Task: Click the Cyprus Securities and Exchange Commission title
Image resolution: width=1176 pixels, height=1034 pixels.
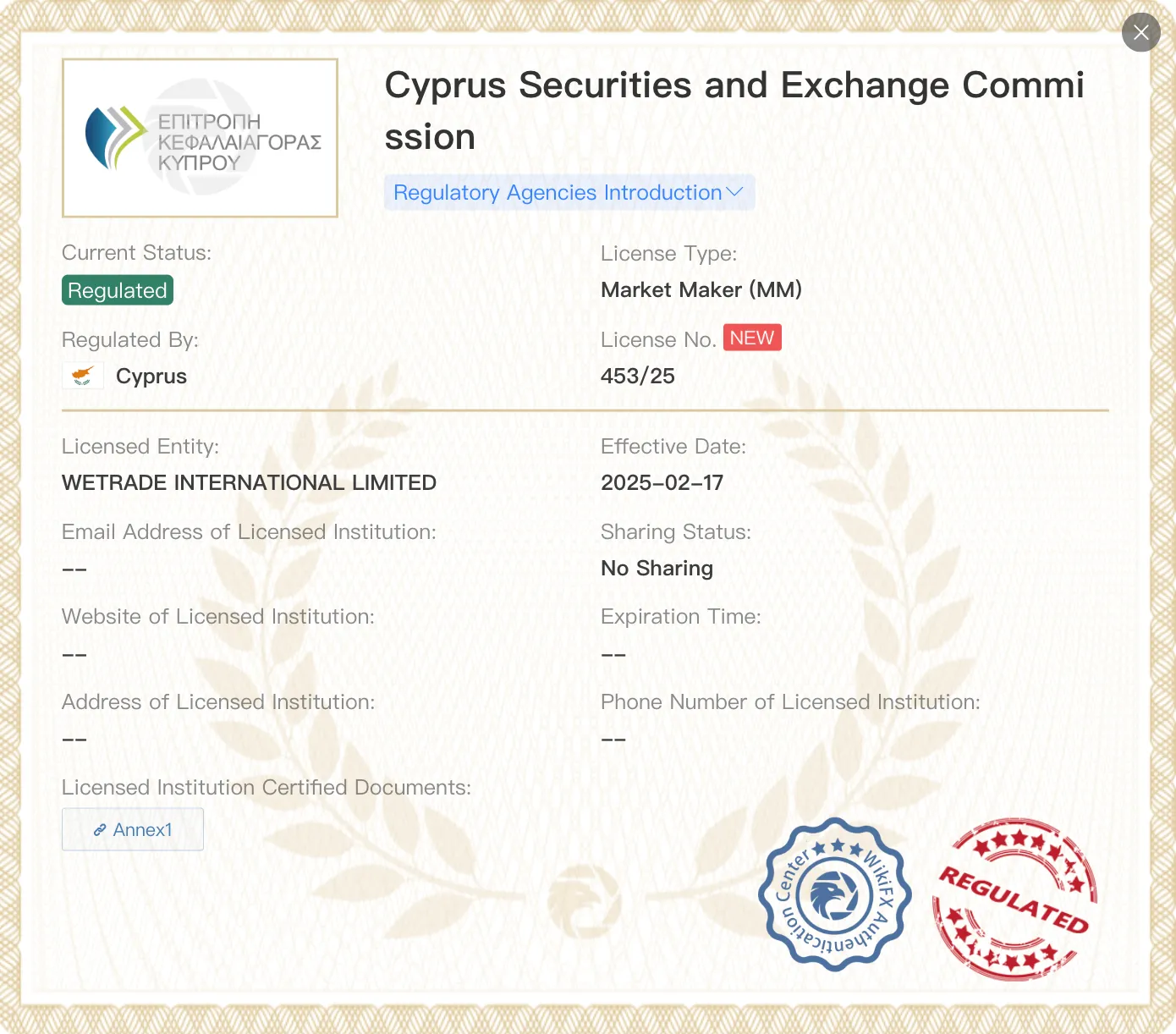Action: (x=734, y=111)
